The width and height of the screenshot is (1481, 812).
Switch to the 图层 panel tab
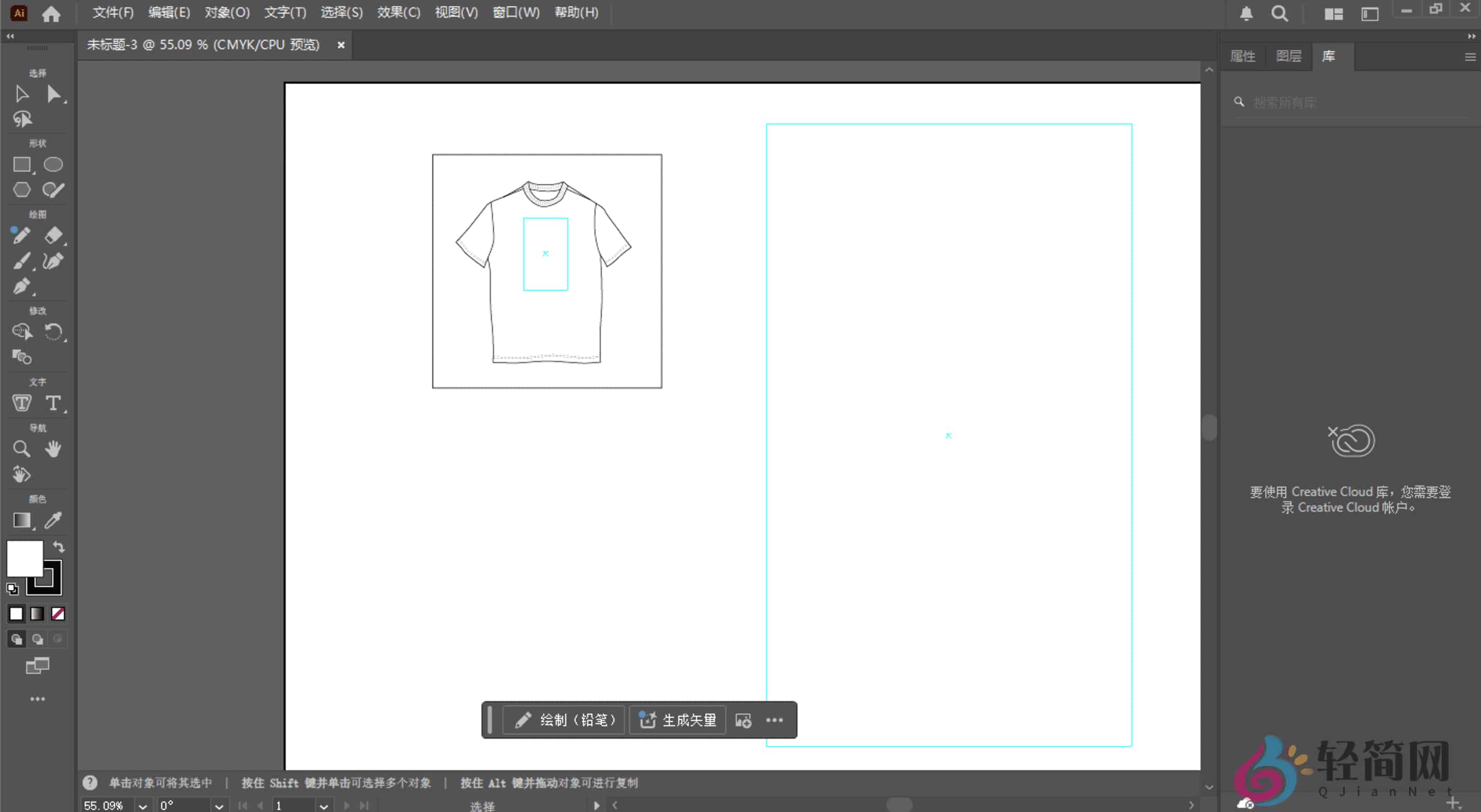point(1289,56)
